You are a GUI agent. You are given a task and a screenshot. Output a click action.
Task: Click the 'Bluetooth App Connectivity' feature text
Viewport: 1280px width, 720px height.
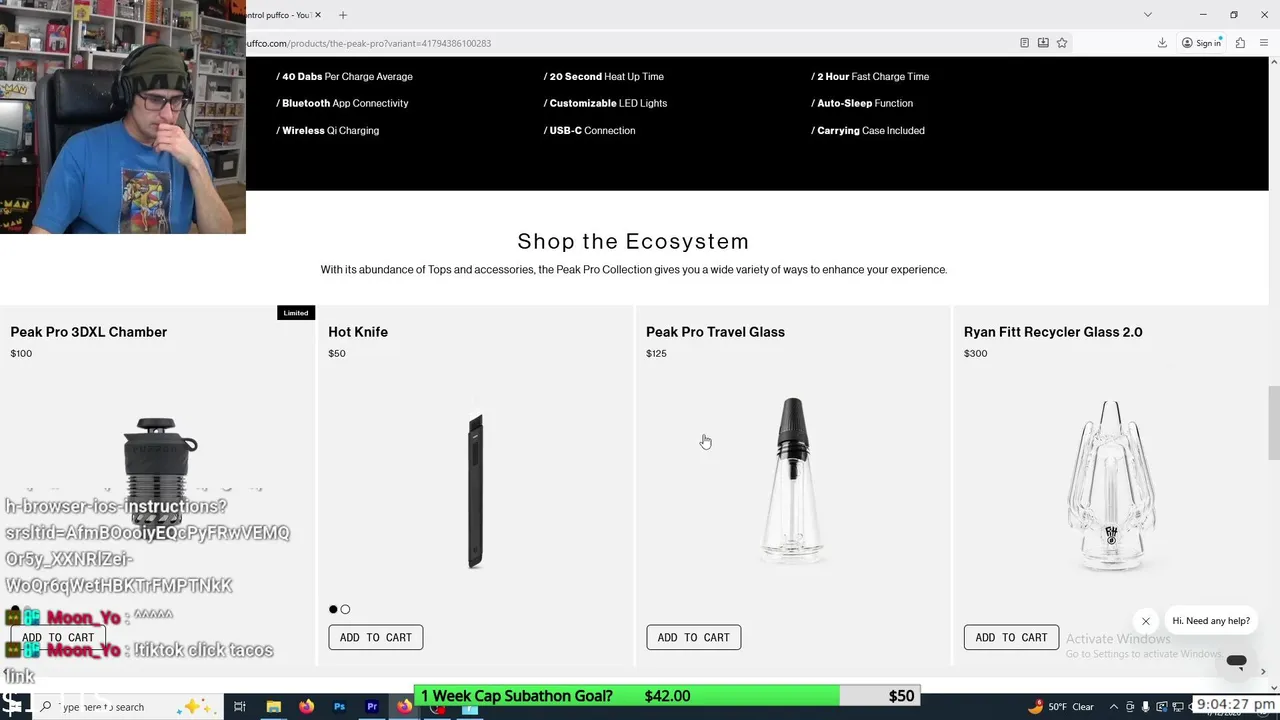coord(342,103)
